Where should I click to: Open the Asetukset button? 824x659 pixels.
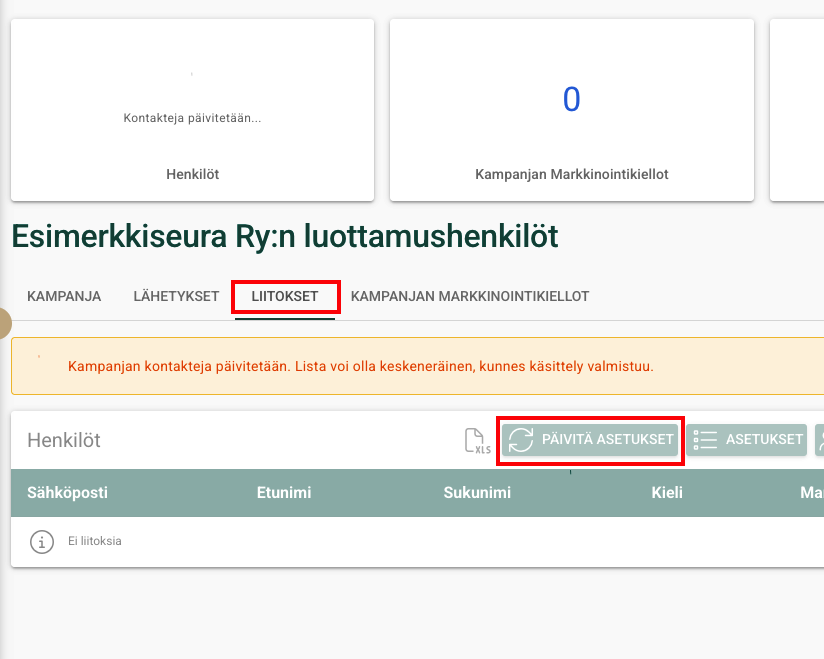tap(746, 440)
